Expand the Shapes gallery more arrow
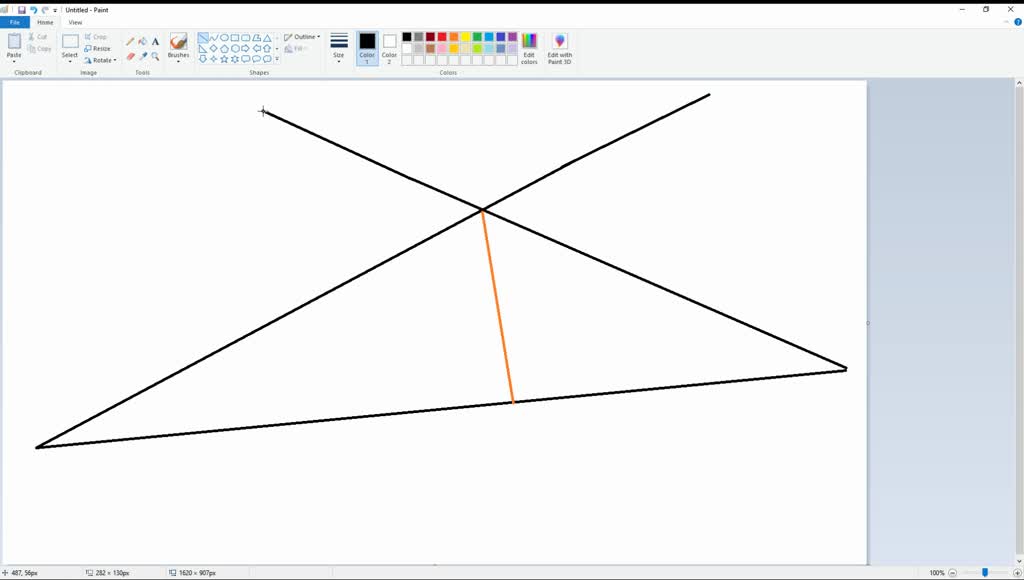Viewport: 1024px width, 580px height. [x=277, y=59]
